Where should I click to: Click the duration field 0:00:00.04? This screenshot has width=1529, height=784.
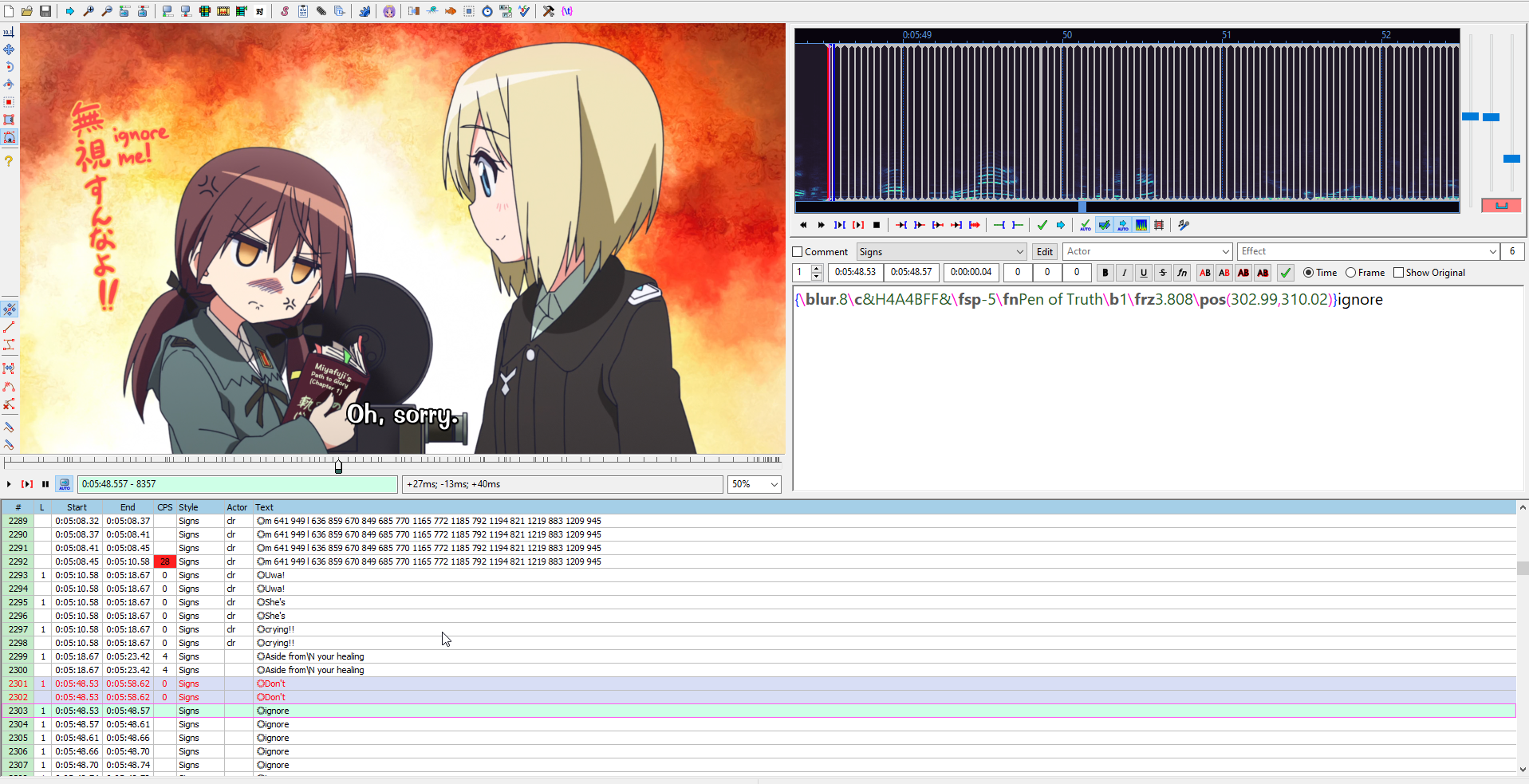click(971, 273)
